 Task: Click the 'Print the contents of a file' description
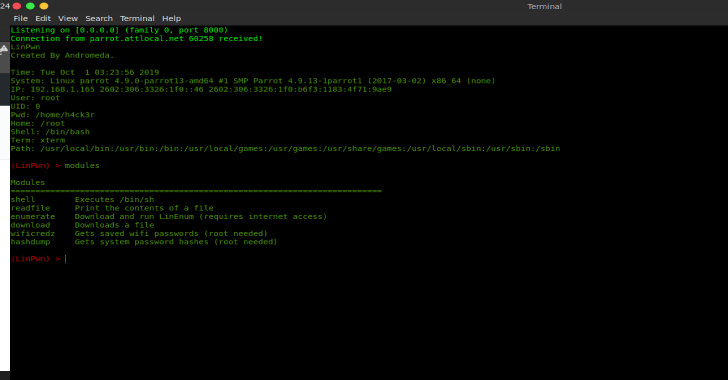[x=144, y=208]
